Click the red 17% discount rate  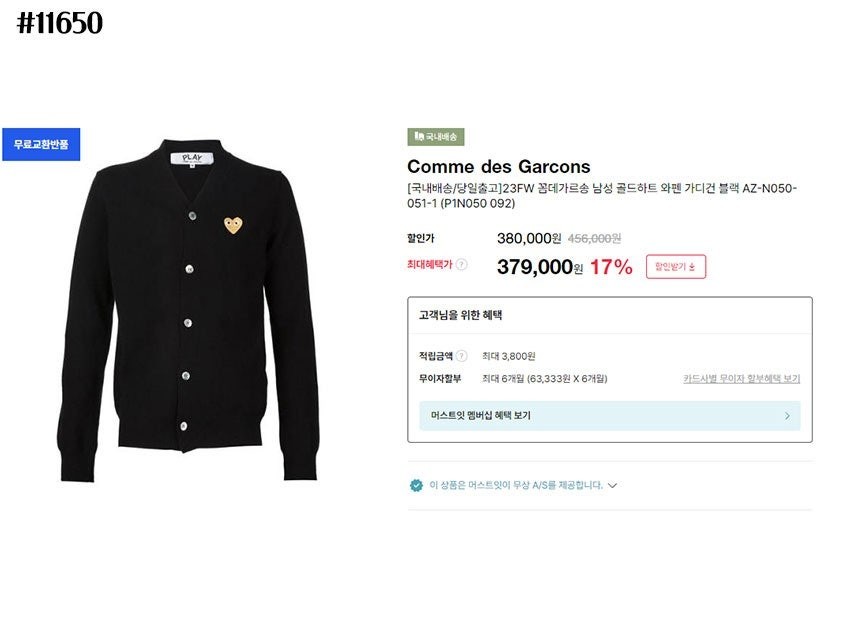click(611, 267)
